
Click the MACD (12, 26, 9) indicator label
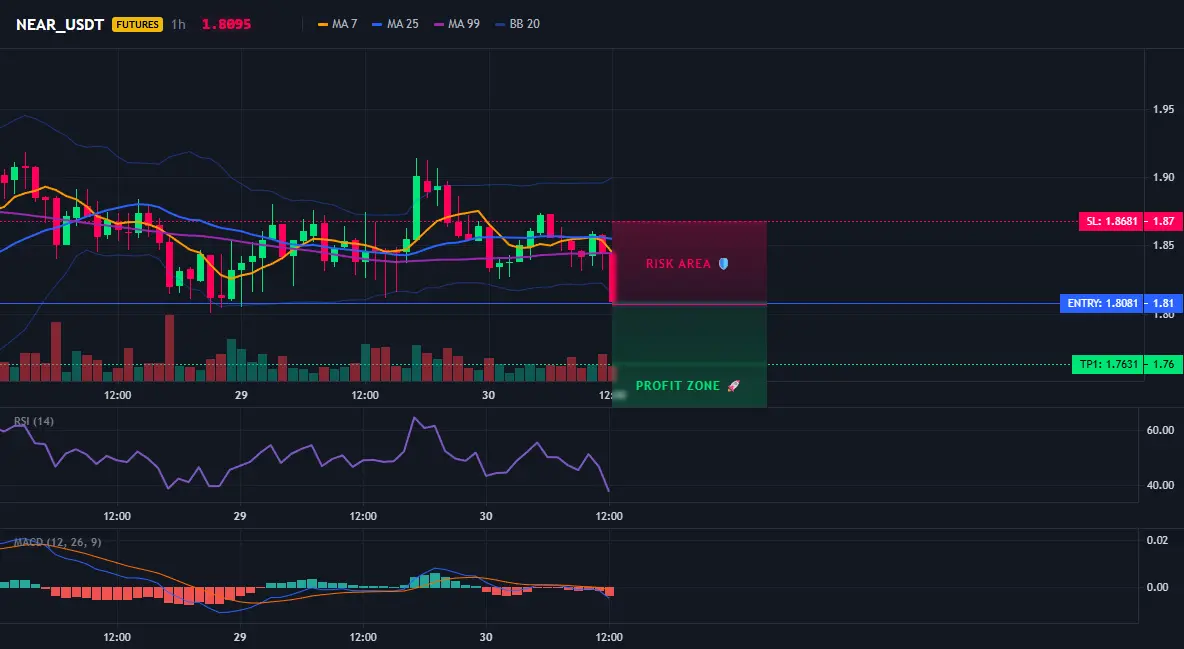click(x=57, y=542)
